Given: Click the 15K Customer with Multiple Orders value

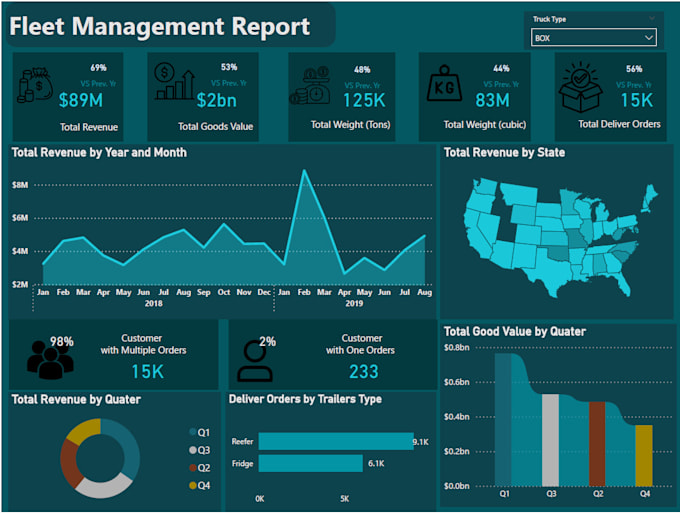Looking at the screenshot, I should tap(147, 372).
